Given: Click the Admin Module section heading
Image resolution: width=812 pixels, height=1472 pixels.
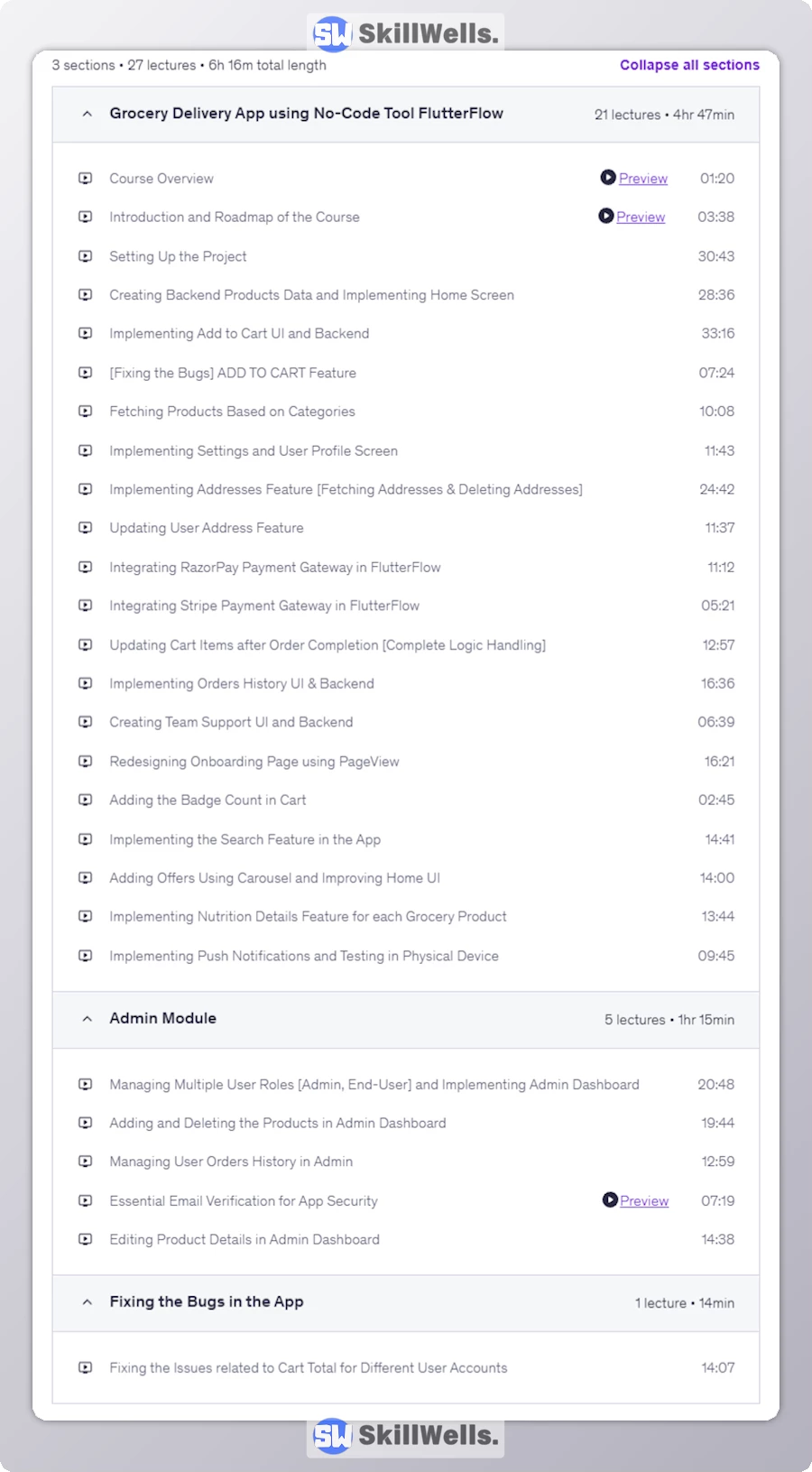Looking at the screenshot, I should (x=163, y=1019).
